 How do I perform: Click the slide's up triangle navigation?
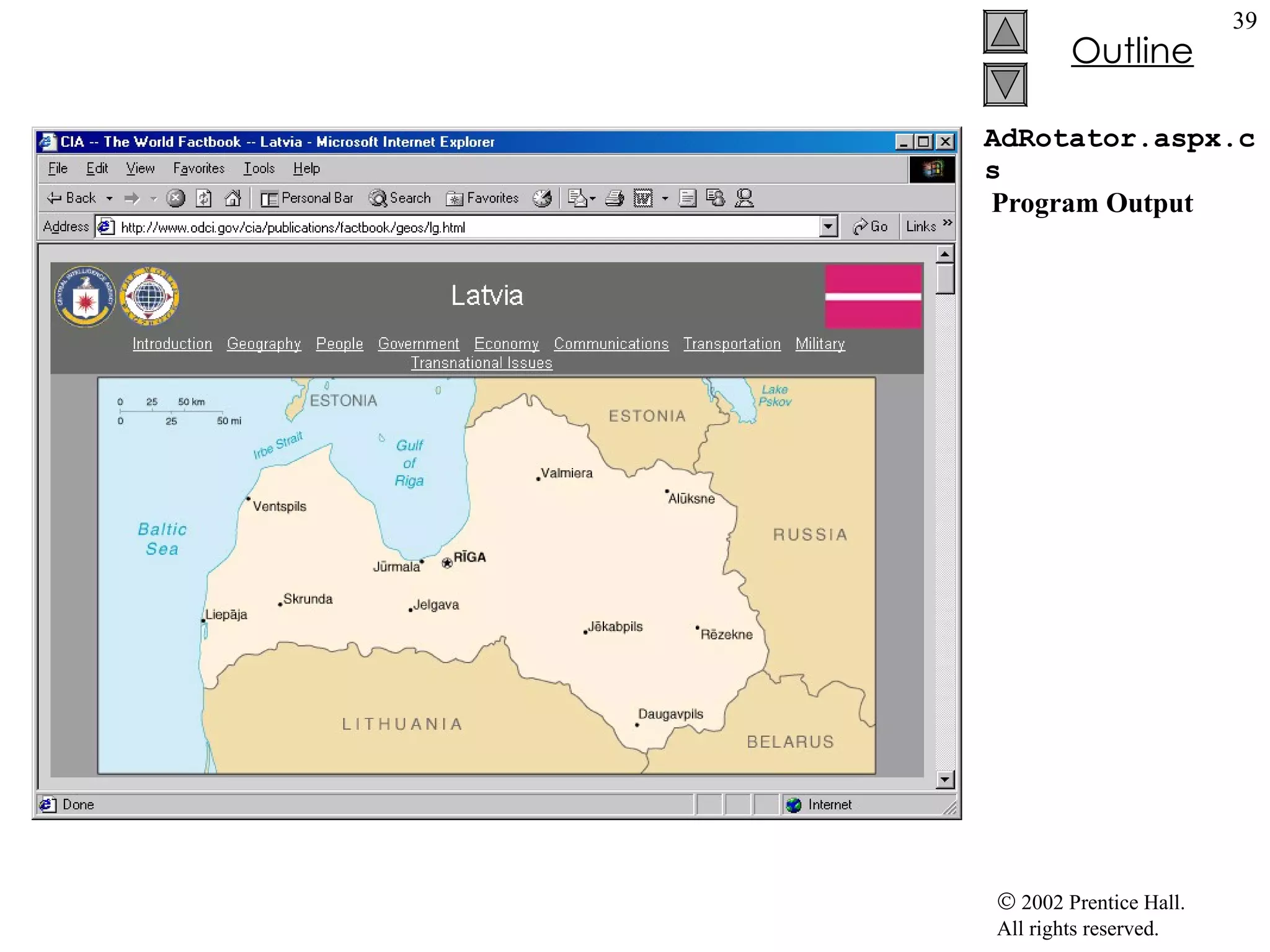tap(1005, 32)
